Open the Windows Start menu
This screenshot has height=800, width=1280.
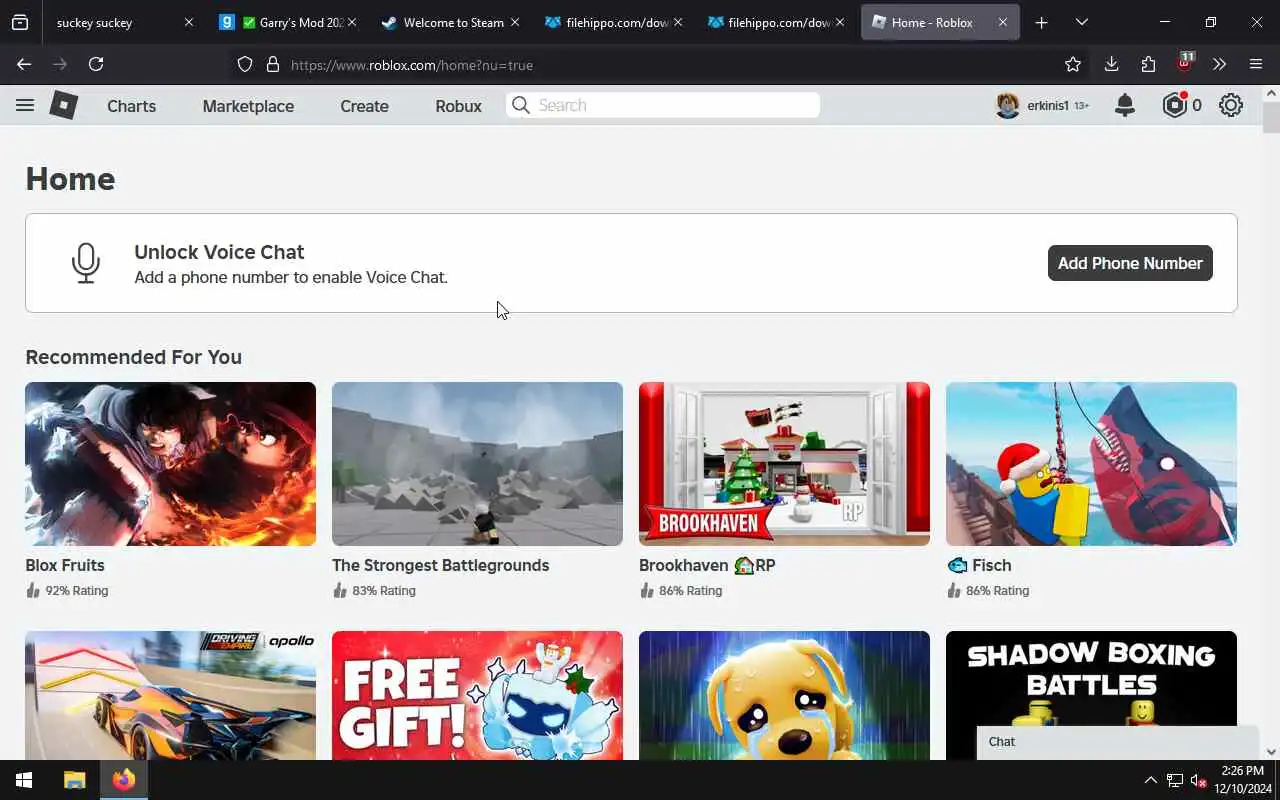click(24, 780)
